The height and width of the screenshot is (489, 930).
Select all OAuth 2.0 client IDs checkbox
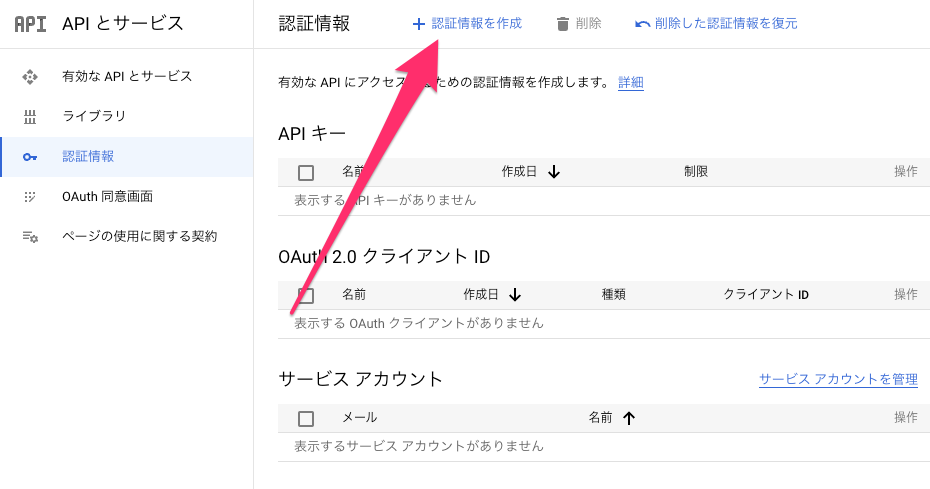306,296
